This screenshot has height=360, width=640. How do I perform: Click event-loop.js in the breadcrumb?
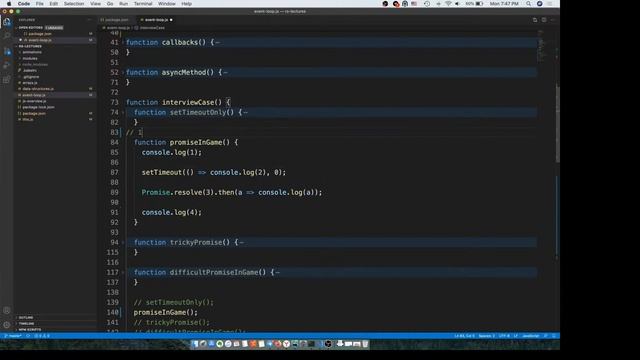click(118, 28)
